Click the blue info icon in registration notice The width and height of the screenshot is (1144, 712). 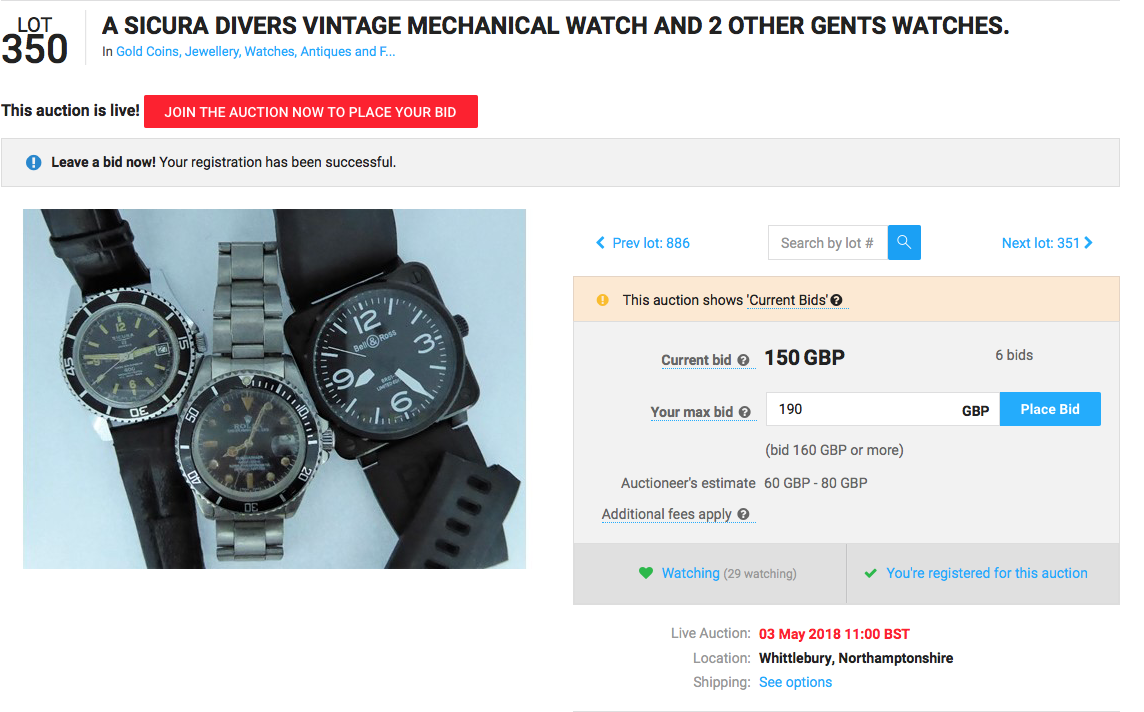point(34,162)
